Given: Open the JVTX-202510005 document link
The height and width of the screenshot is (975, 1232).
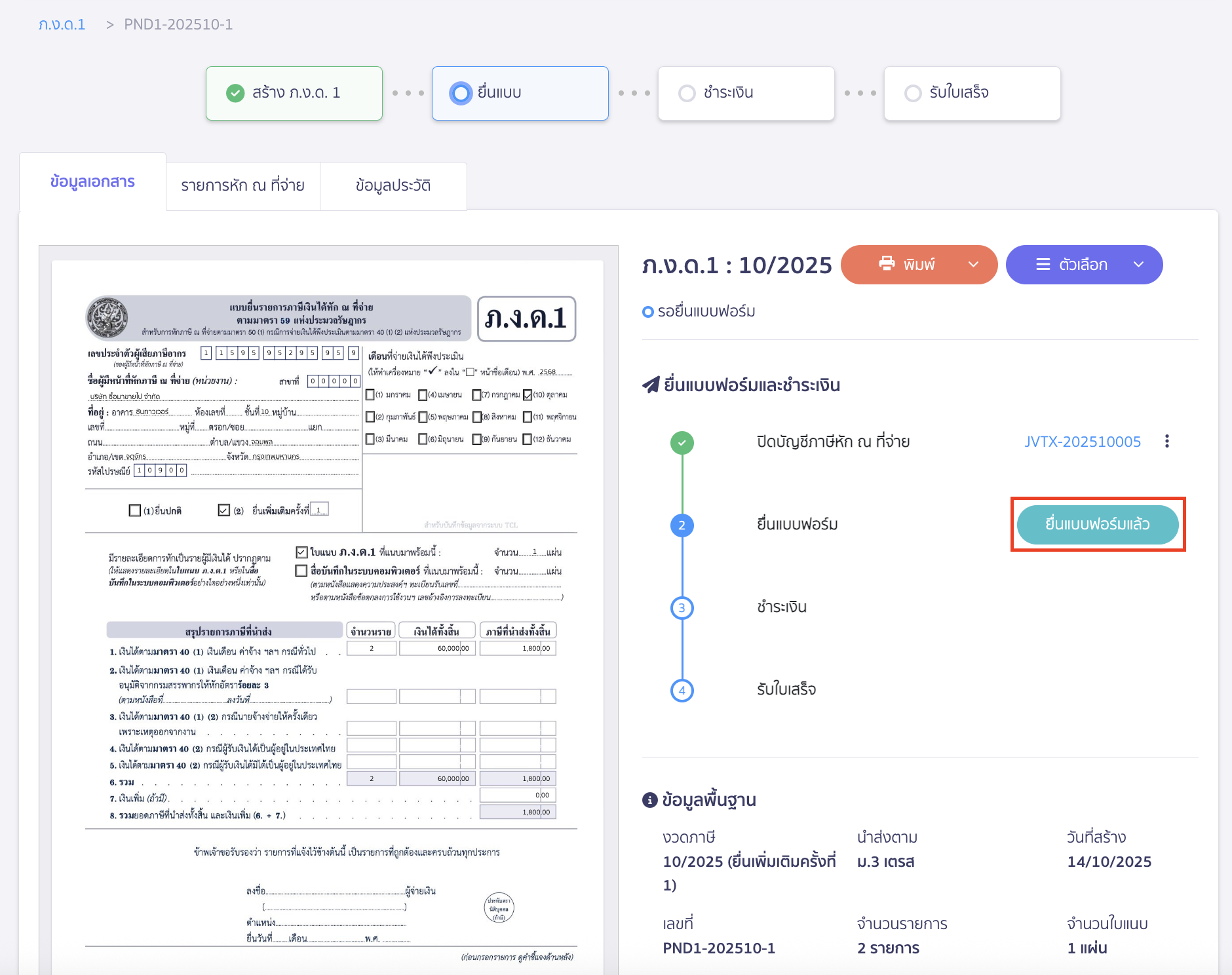Looking at the screenshot, I should (x=1083, y=442).
